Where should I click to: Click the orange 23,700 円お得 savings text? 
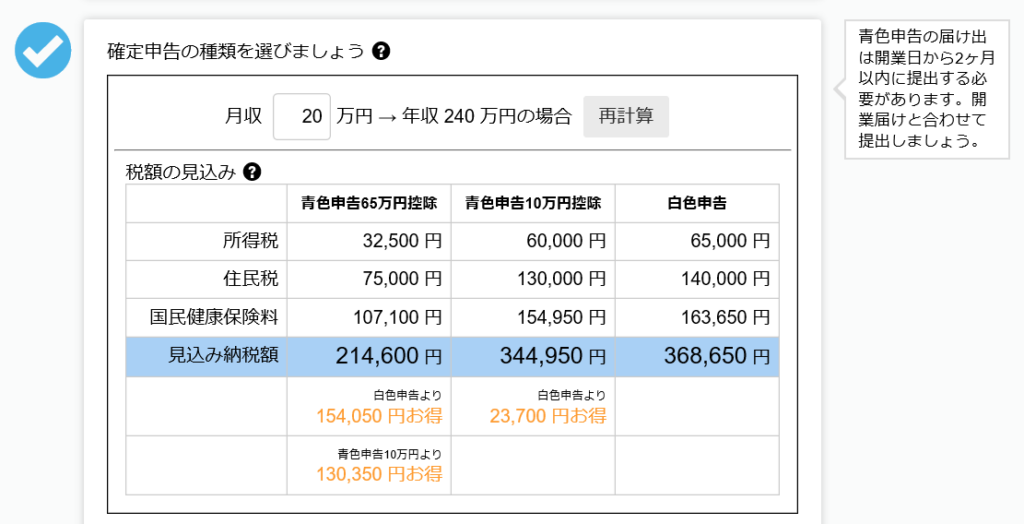click(548, 416)
